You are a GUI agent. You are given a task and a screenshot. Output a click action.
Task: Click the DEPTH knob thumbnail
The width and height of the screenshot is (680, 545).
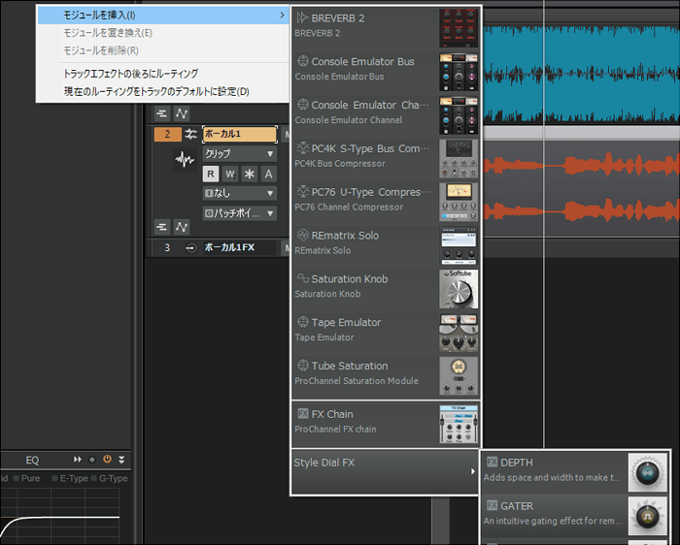tap(647, 472)
